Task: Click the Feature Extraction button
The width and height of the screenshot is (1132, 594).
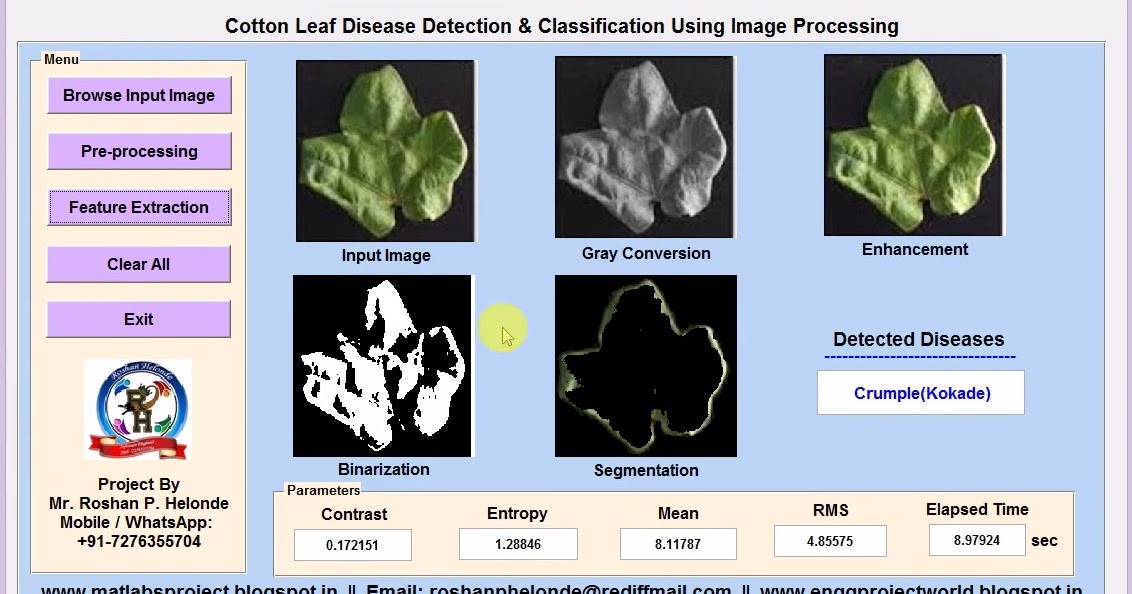Action: (x=138, y=207)
